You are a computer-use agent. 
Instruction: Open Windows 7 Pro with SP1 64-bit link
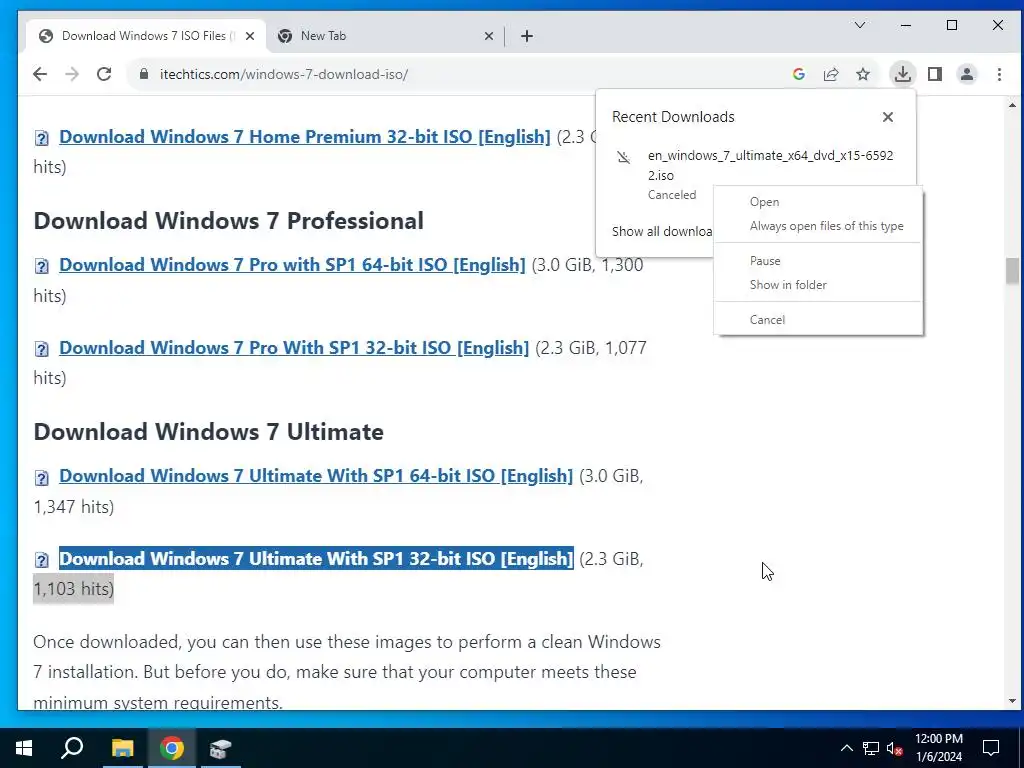click(292, 264)
